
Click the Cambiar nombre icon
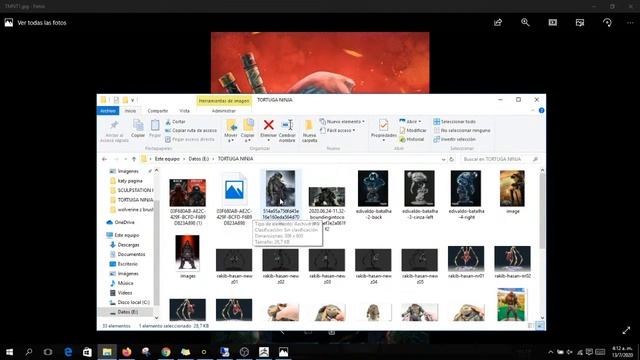click(x=287, y=125)
